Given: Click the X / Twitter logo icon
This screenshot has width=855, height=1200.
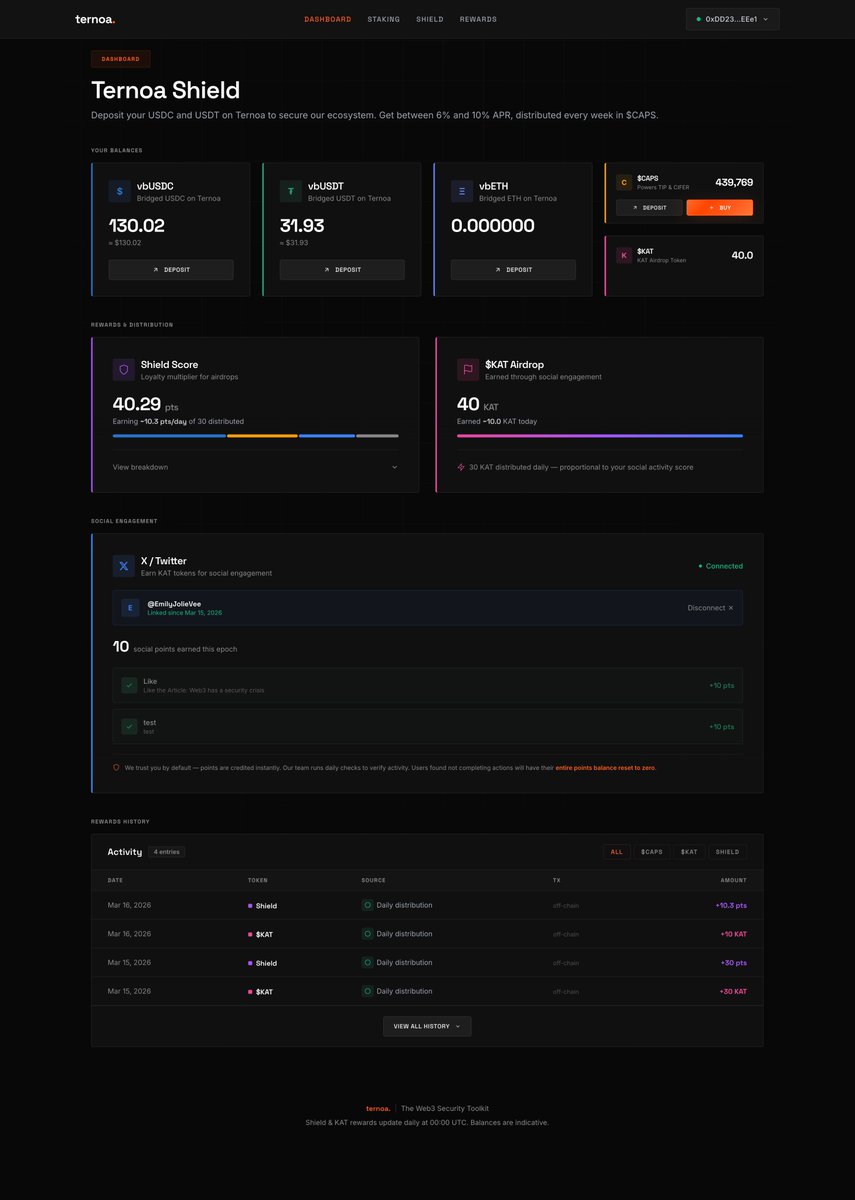Looking at the screenshot, I should click(124, 566).
